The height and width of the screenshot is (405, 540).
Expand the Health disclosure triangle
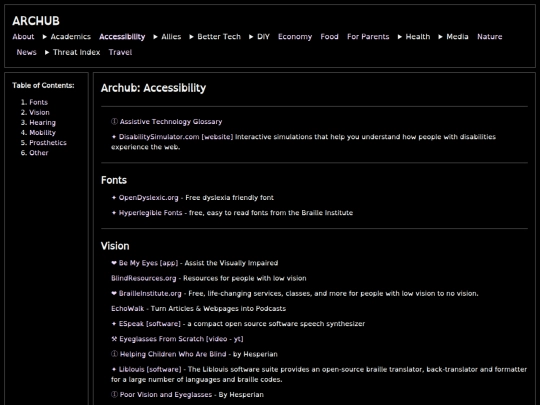tap(400, 37)
